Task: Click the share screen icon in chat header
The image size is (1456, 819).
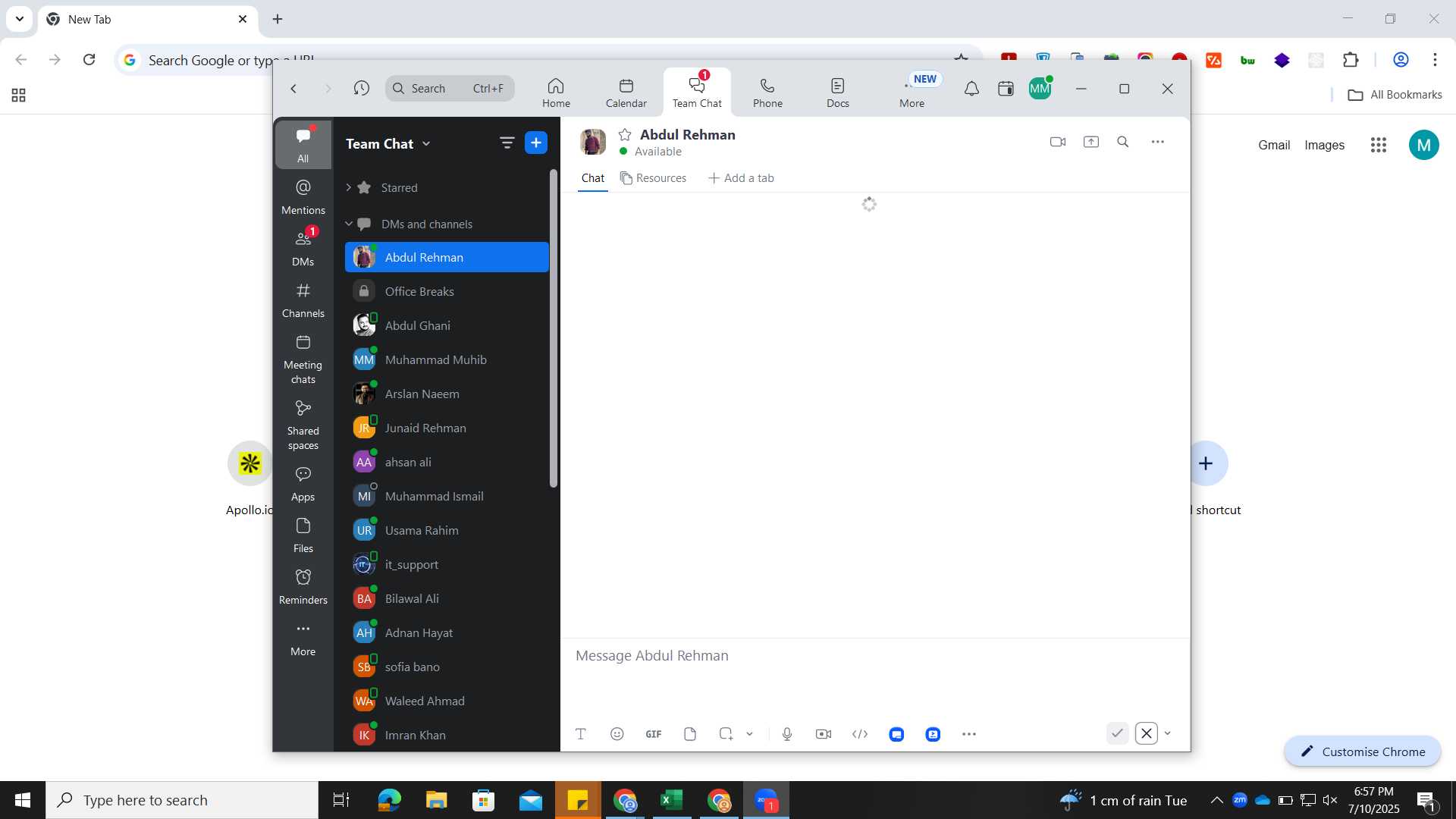Action: pyautogui.click(x=1090, y=142)
